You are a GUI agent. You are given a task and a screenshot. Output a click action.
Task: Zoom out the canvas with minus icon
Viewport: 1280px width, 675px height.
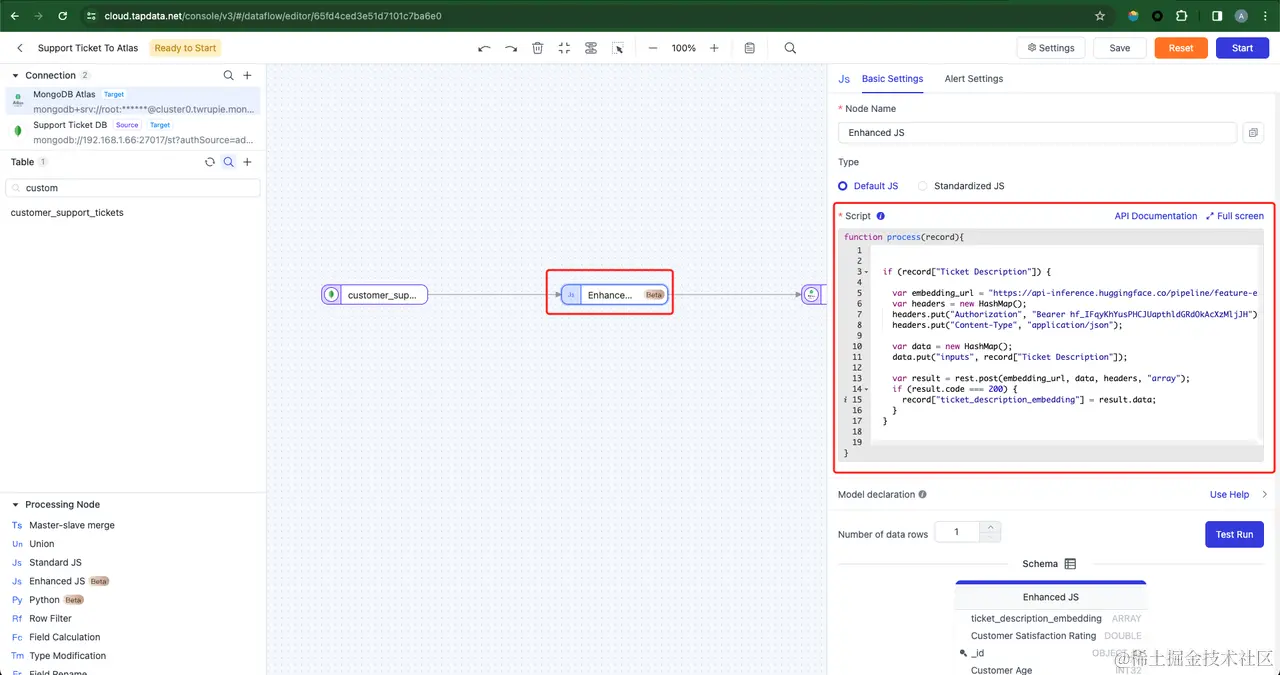coord(653,48)
